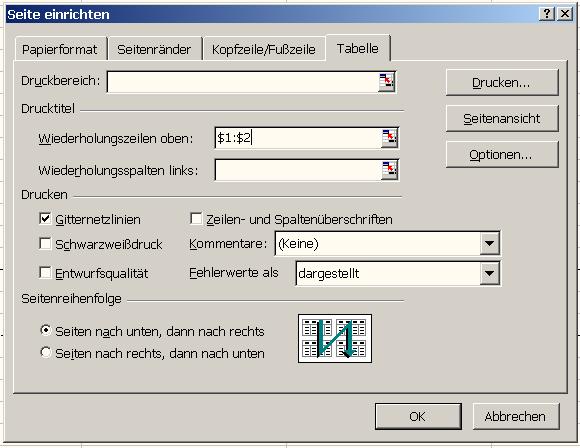Select Seiten nach unten, dann nach rechts
Image resolution: width=580 pixels, height=448 pixels.
click(45, 330)
